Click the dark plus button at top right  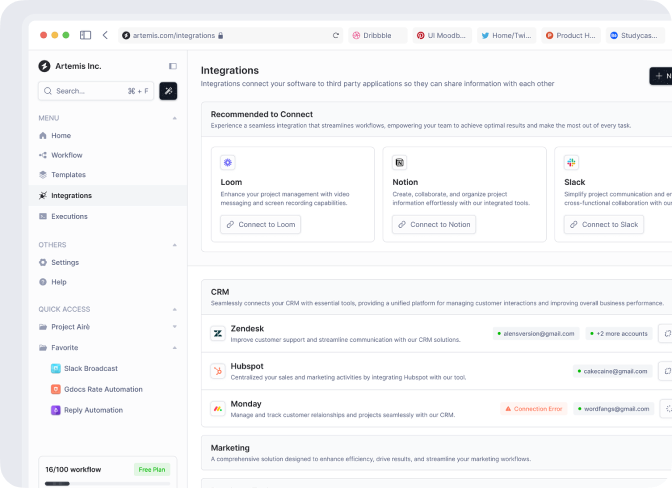pyautogui.click(x=661, y=76)
